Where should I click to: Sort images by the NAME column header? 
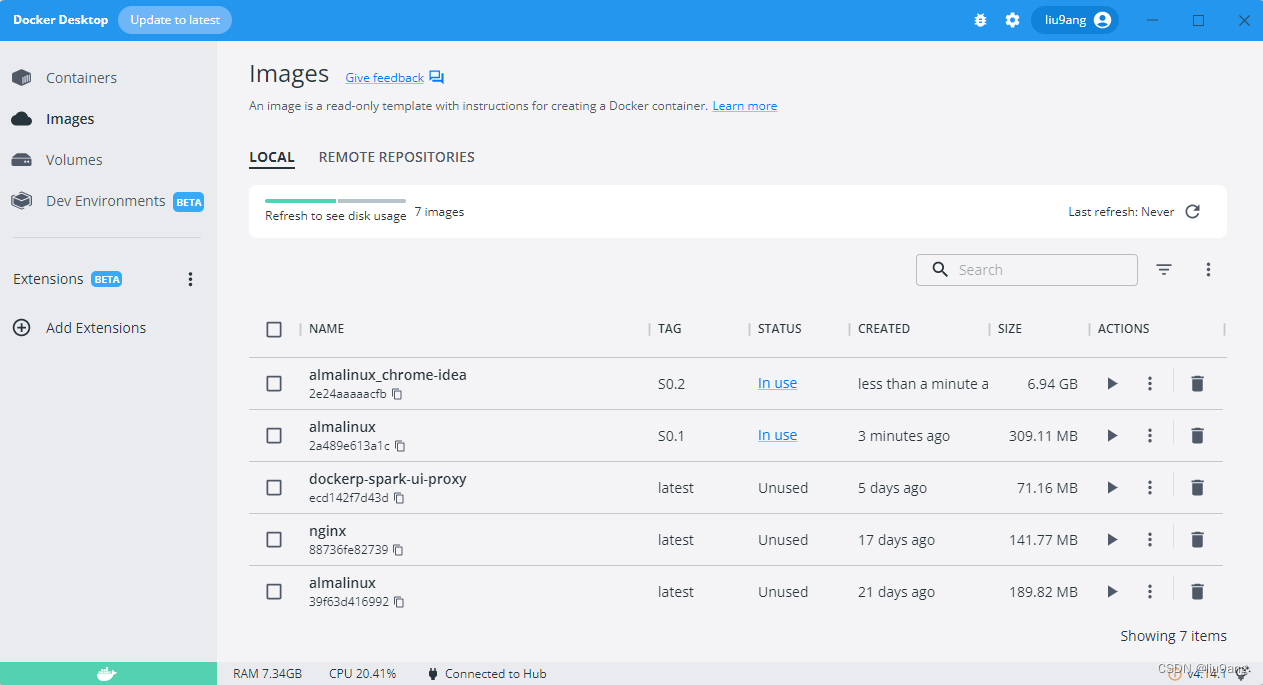pyautogui.click(x=326, y=329)
